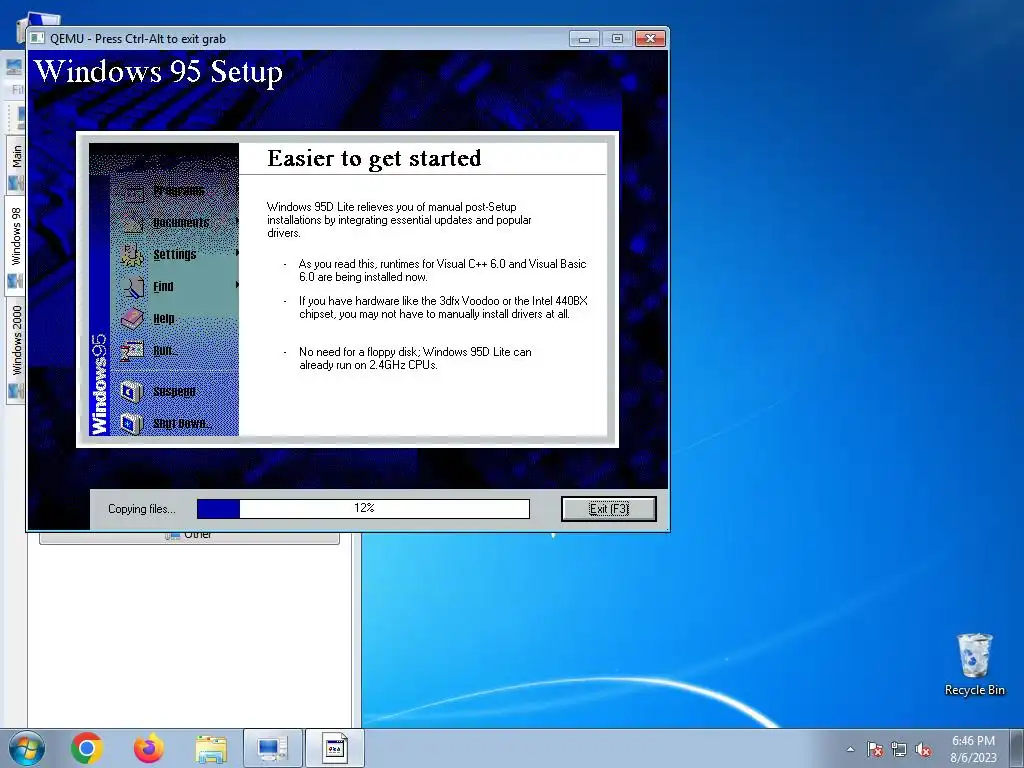Click the Copying files progress bar at 12%
This screenshot has height=768, width=1024.
[363, 509]
